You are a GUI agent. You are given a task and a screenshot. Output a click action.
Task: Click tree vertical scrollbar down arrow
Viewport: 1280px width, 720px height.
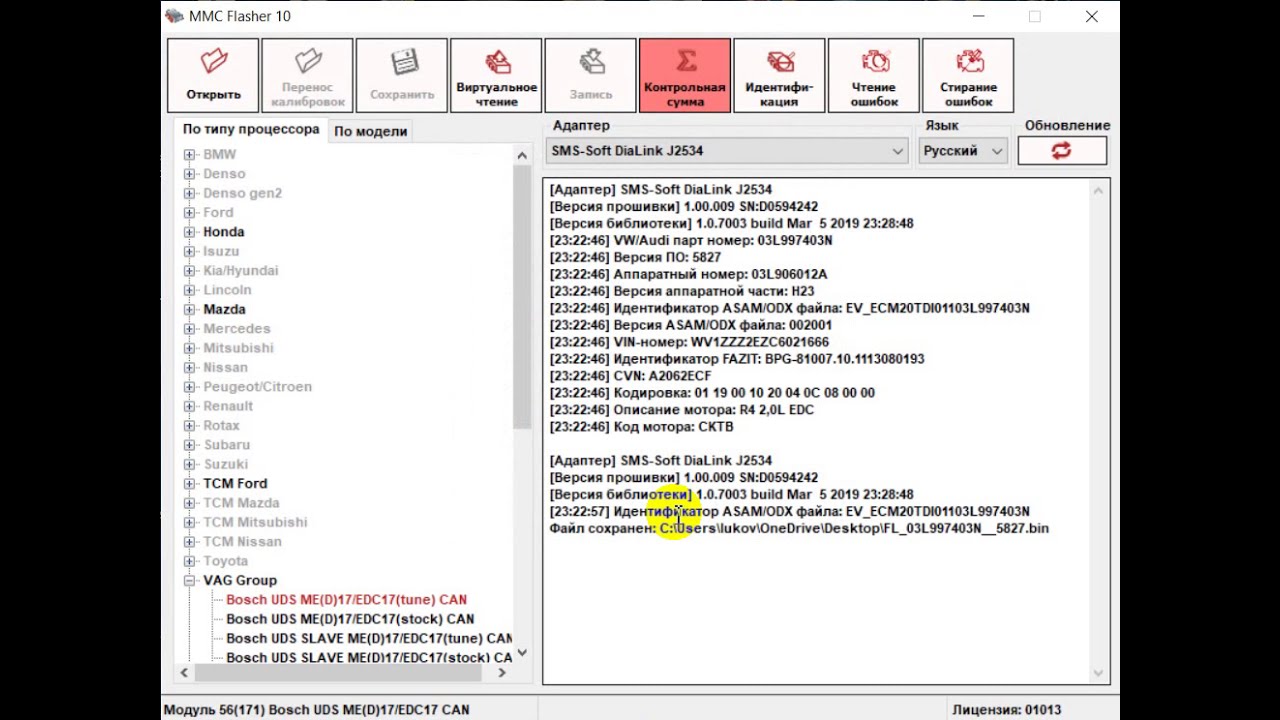tap(522, 653)
